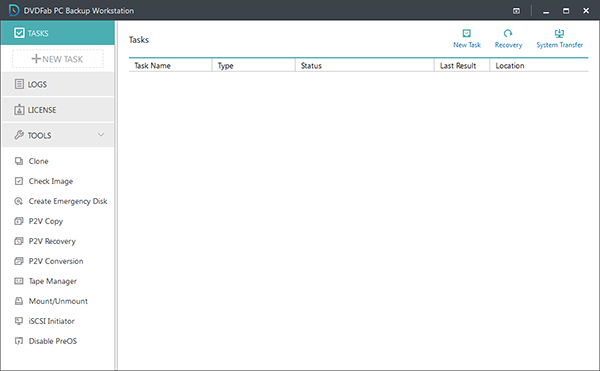This screenshot has height=371, width=600.
Task: Click the Disable PreOS icon
Action: (19, 341)
